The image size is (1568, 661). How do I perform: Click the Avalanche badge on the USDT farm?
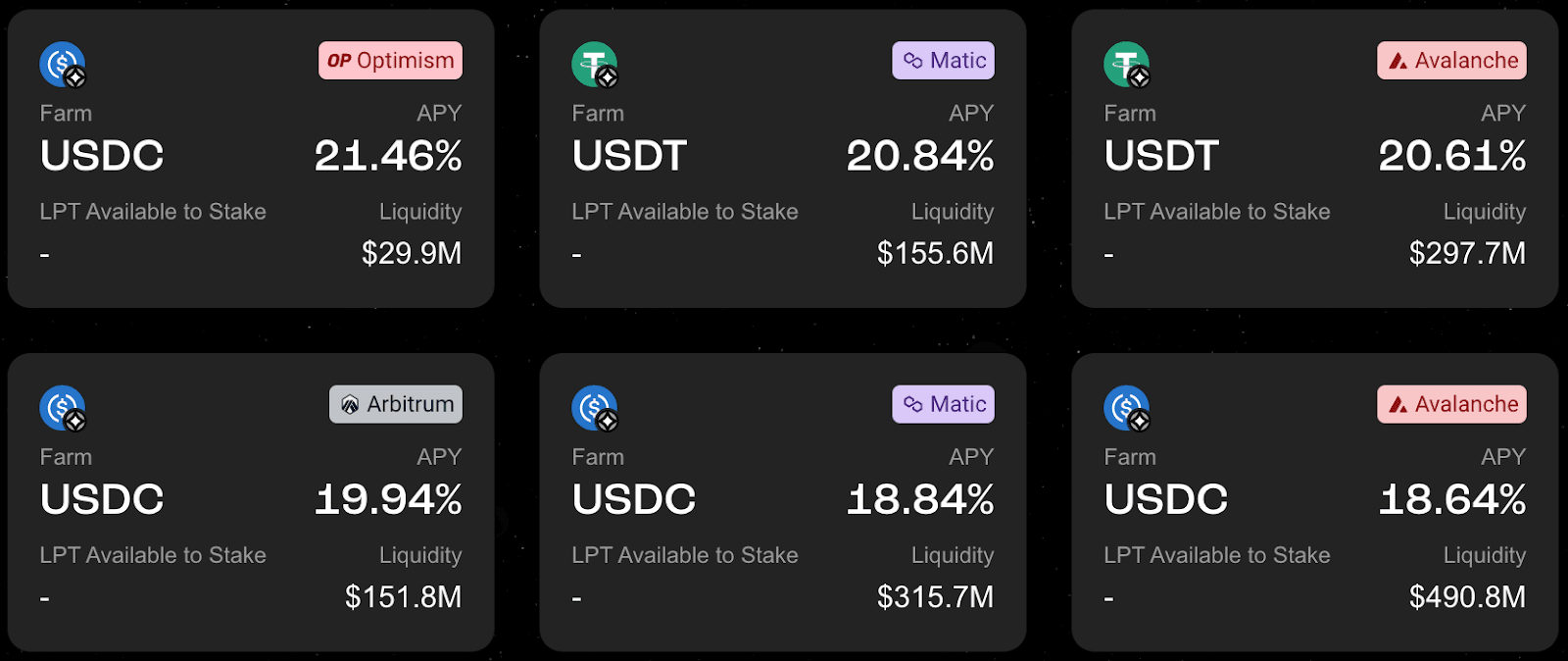(x=1451, y=61)
